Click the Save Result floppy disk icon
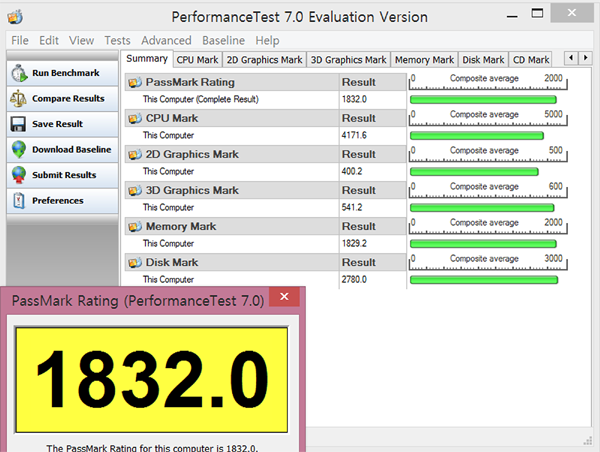600x452 pixels. tap(18, 124)
